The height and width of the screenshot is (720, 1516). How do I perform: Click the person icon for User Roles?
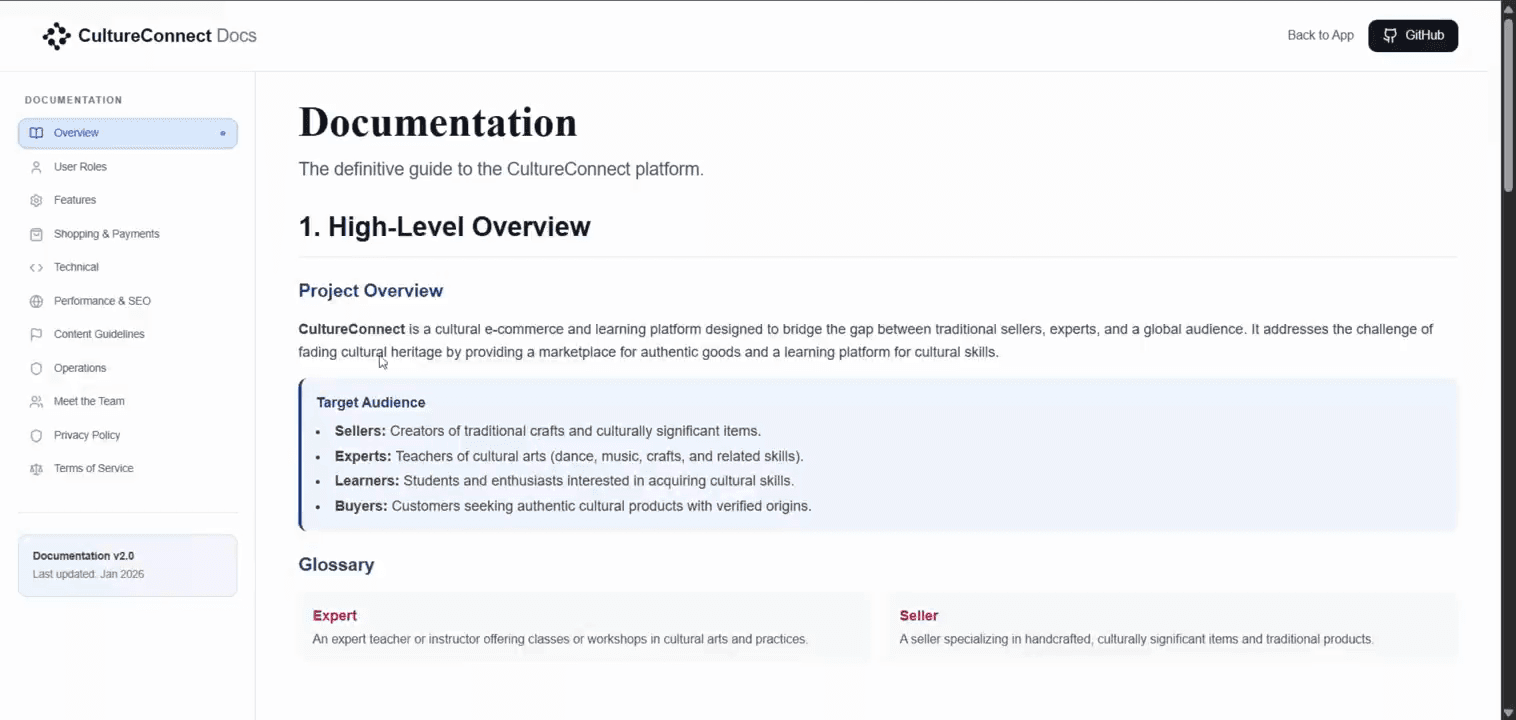(36, 167)
